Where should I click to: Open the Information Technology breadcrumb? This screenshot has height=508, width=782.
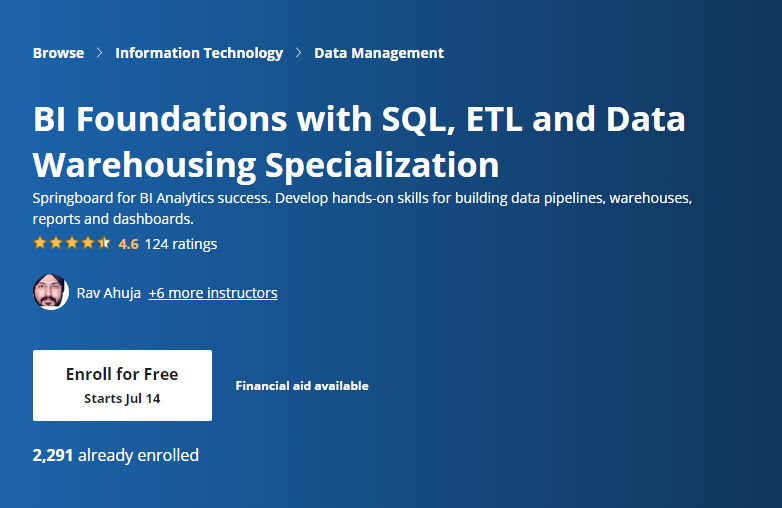point(199,53)
